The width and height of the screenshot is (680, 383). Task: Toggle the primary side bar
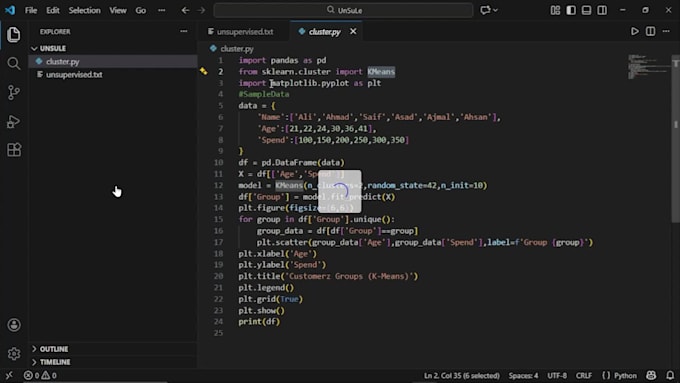point(571,10)
